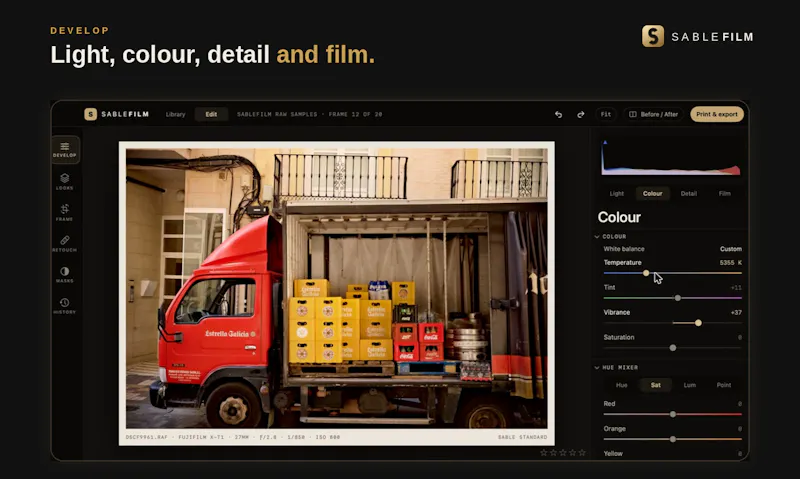The height and width of the screenshot is (479, 800).
Task: Click the Yellow channel label
Action: (613, 453)
